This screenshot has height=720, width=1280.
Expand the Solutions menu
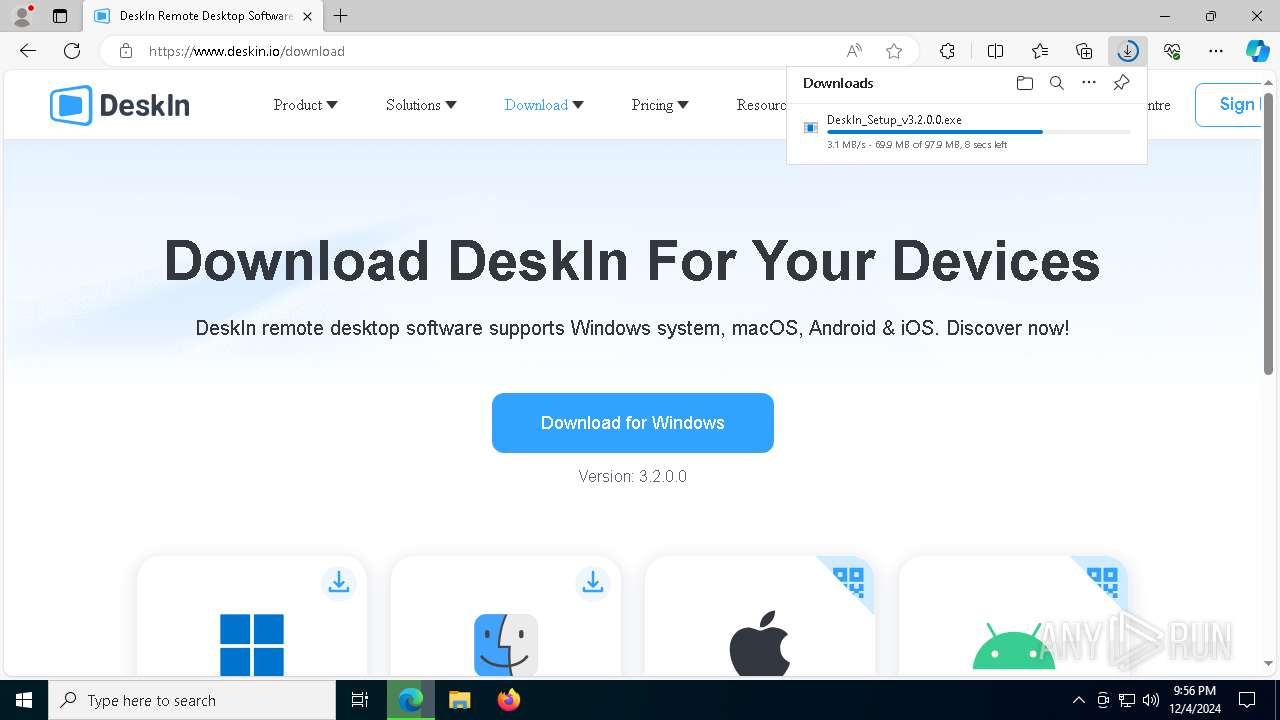[421, 105]
